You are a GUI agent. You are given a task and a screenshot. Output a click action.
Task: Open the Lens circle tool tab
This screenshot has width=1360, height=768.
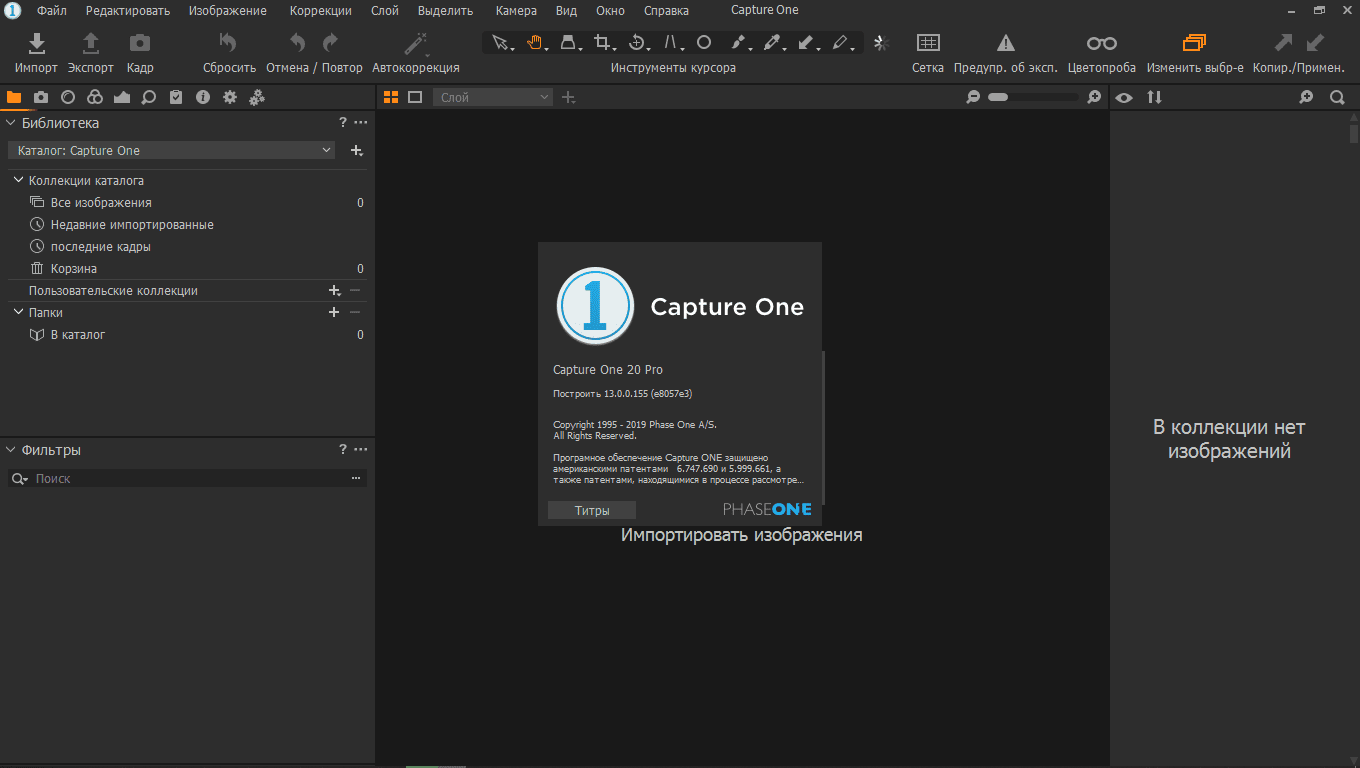pos(68,97)
